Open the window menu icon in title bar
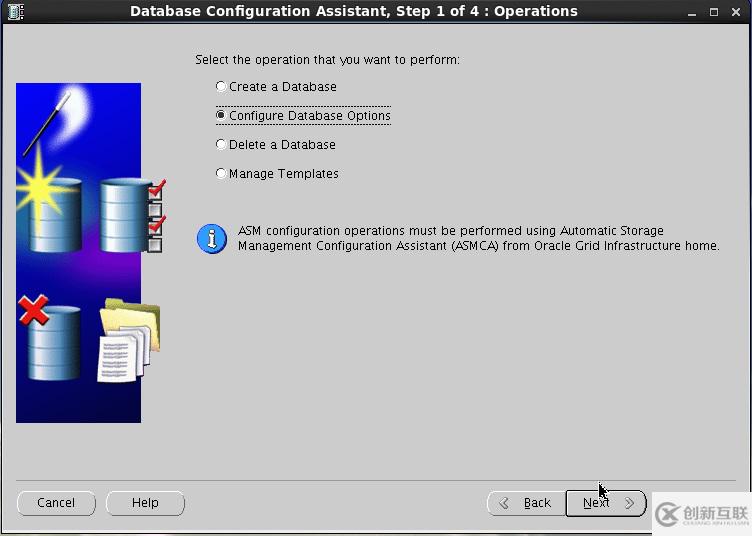 12,12
